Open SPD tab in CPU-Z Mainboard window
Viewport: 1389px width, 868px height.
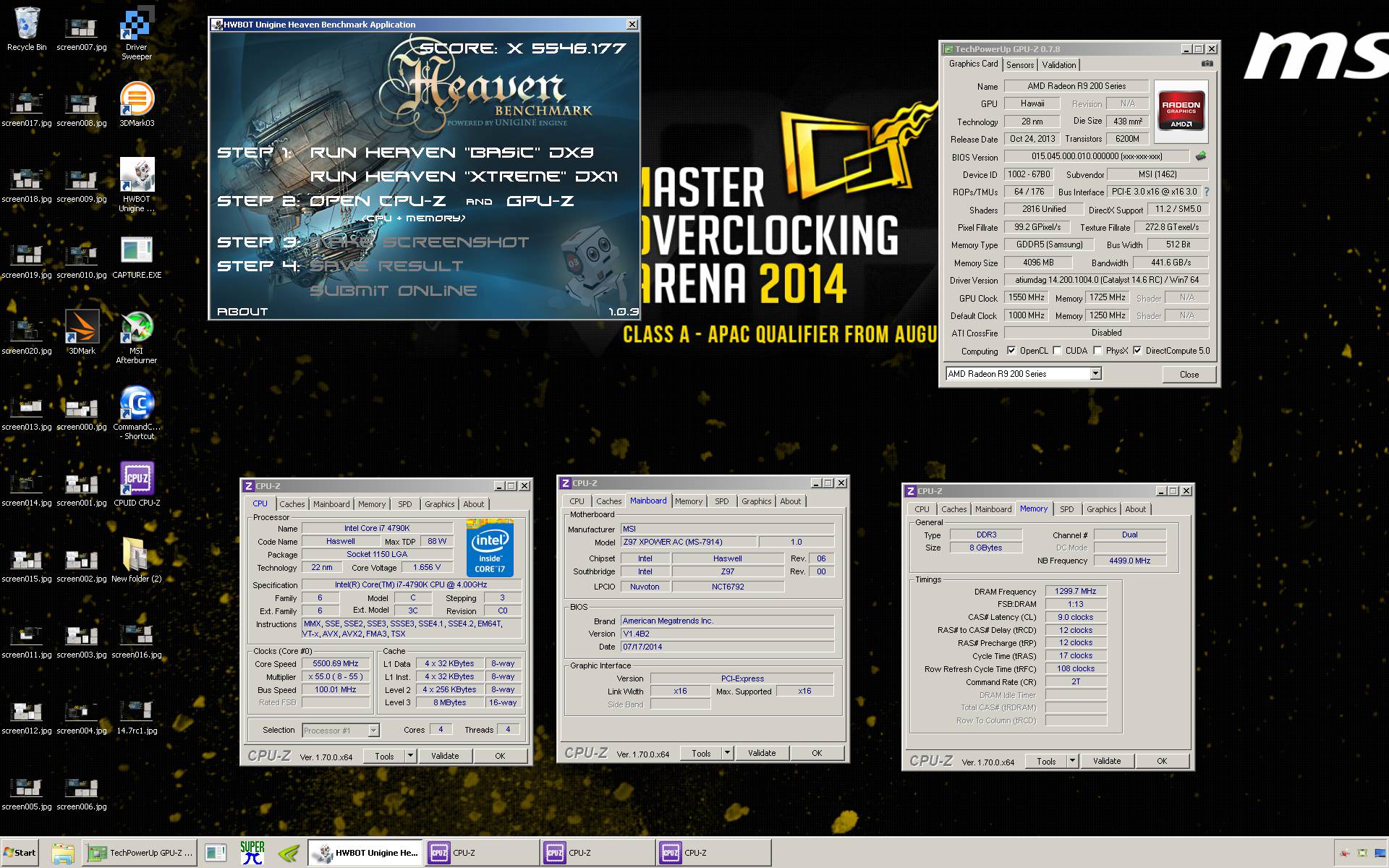coord(721,501)
